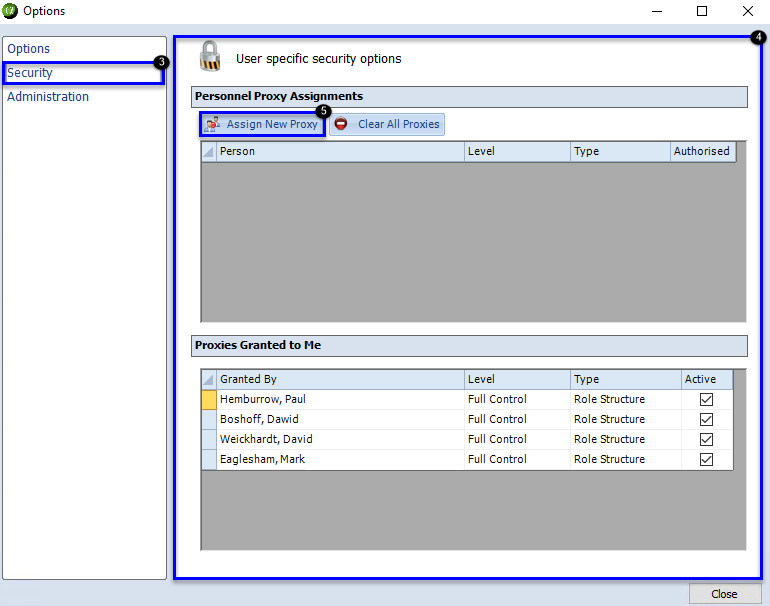Close the Options window with X
The height and width of the screenshot is (606, 770).
(x=747, y=11)
